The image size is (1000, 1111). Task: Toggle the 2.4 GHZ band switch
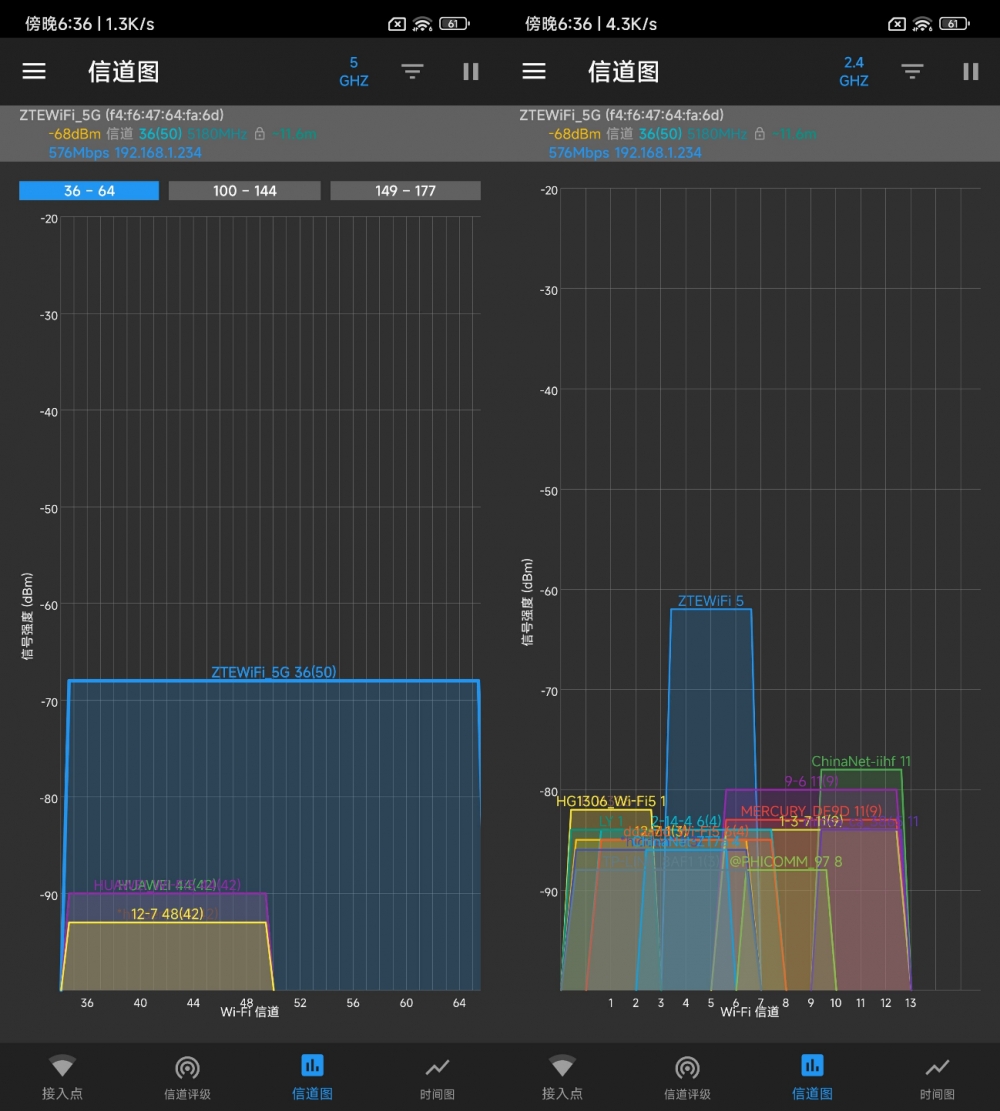[x=853, y=71]
